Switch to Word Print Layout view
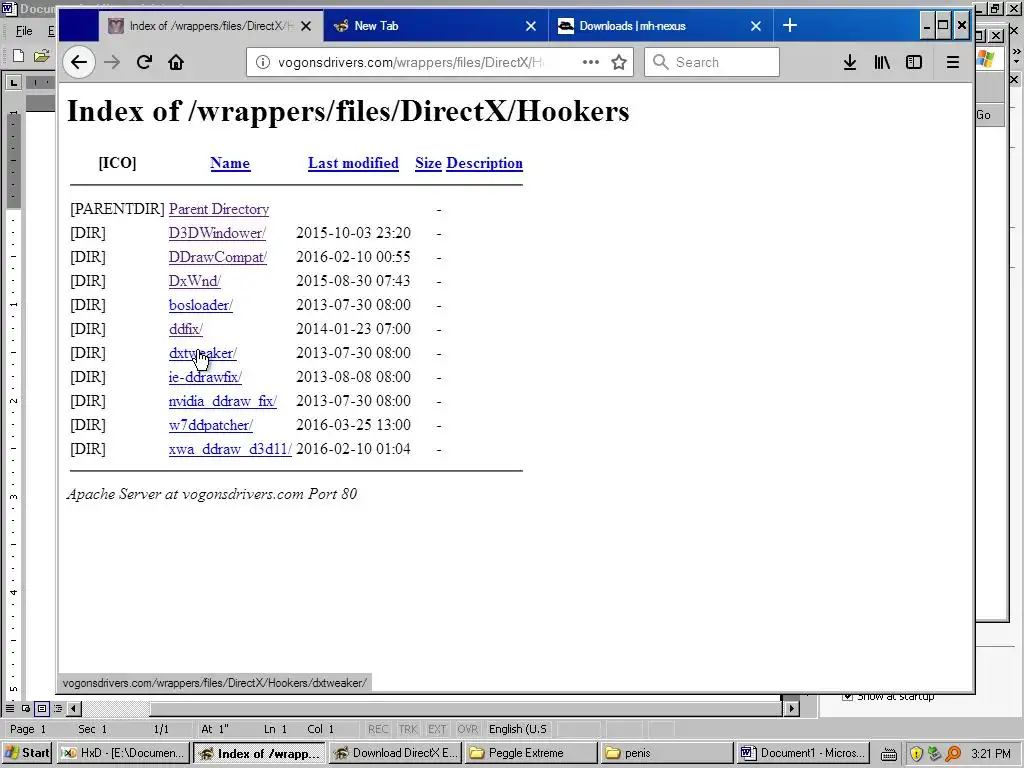 click(x=42, y=708)
